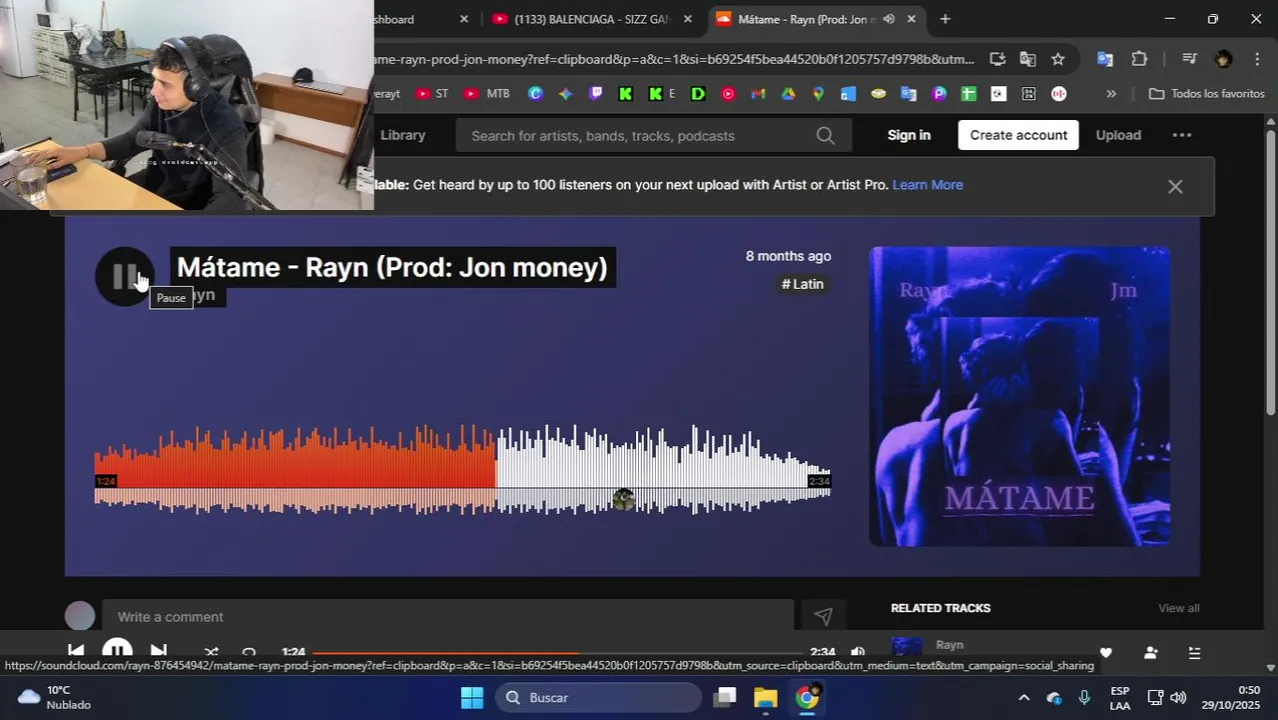Click the translate page icon in address bar
Viewport: 1278px width, 720px height.
tap(1027, 59)
